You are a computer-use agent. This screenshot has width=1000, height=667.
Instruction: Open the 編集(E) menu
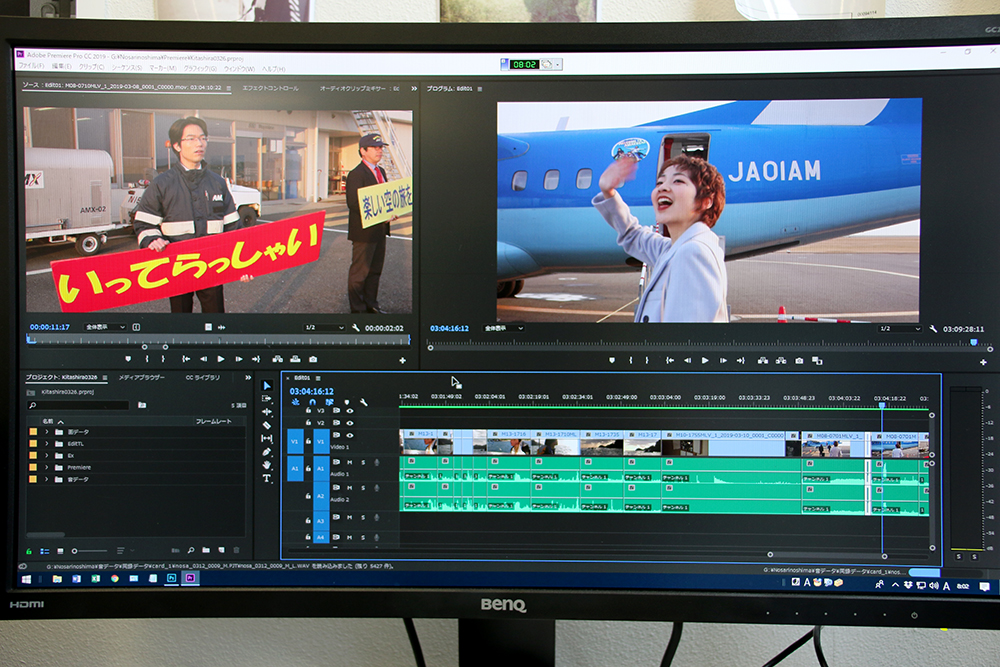(62, 66)
